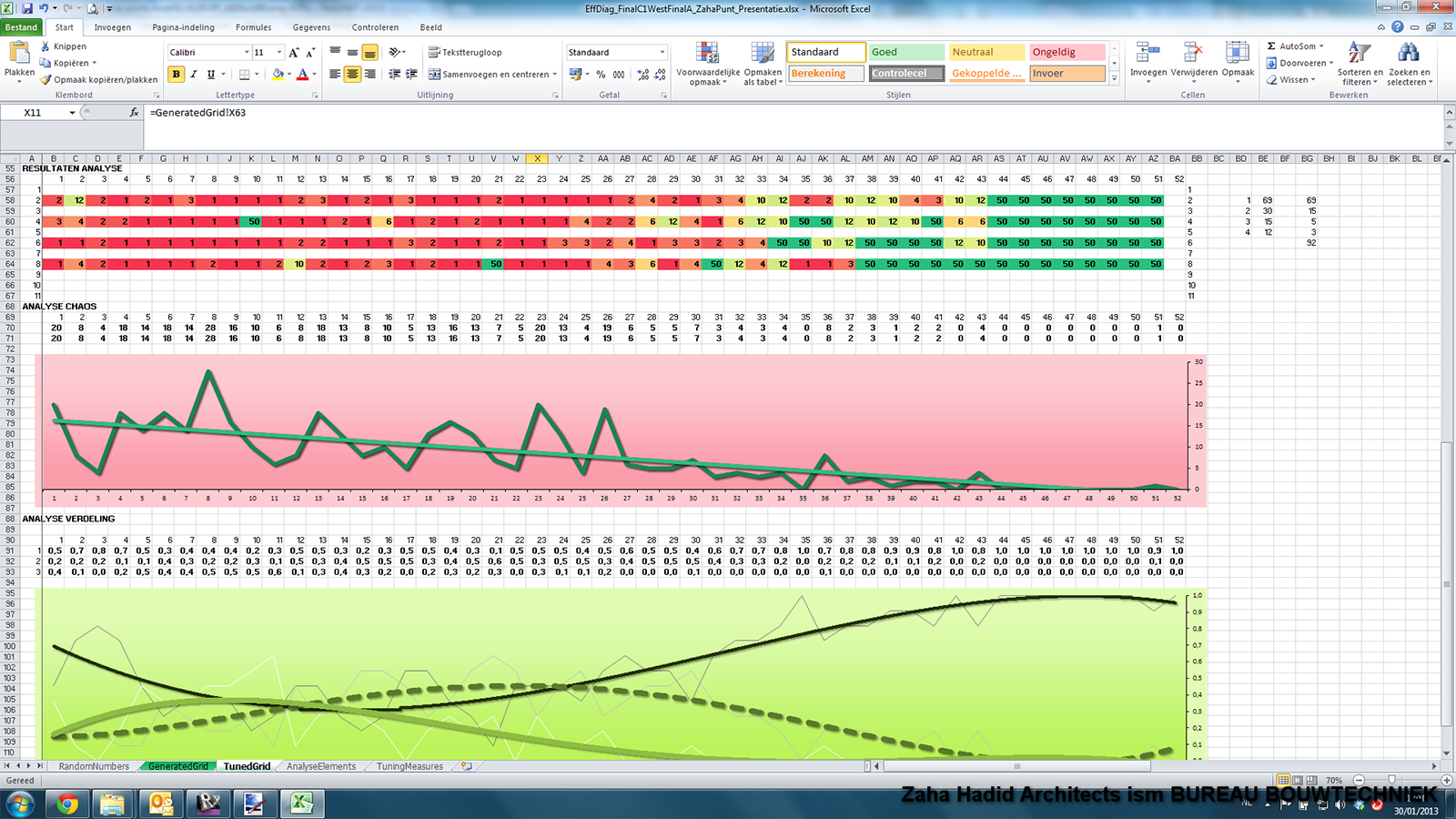Open Sorteren en filteren
The image size is (1456, 819).
pos(1360,64)
